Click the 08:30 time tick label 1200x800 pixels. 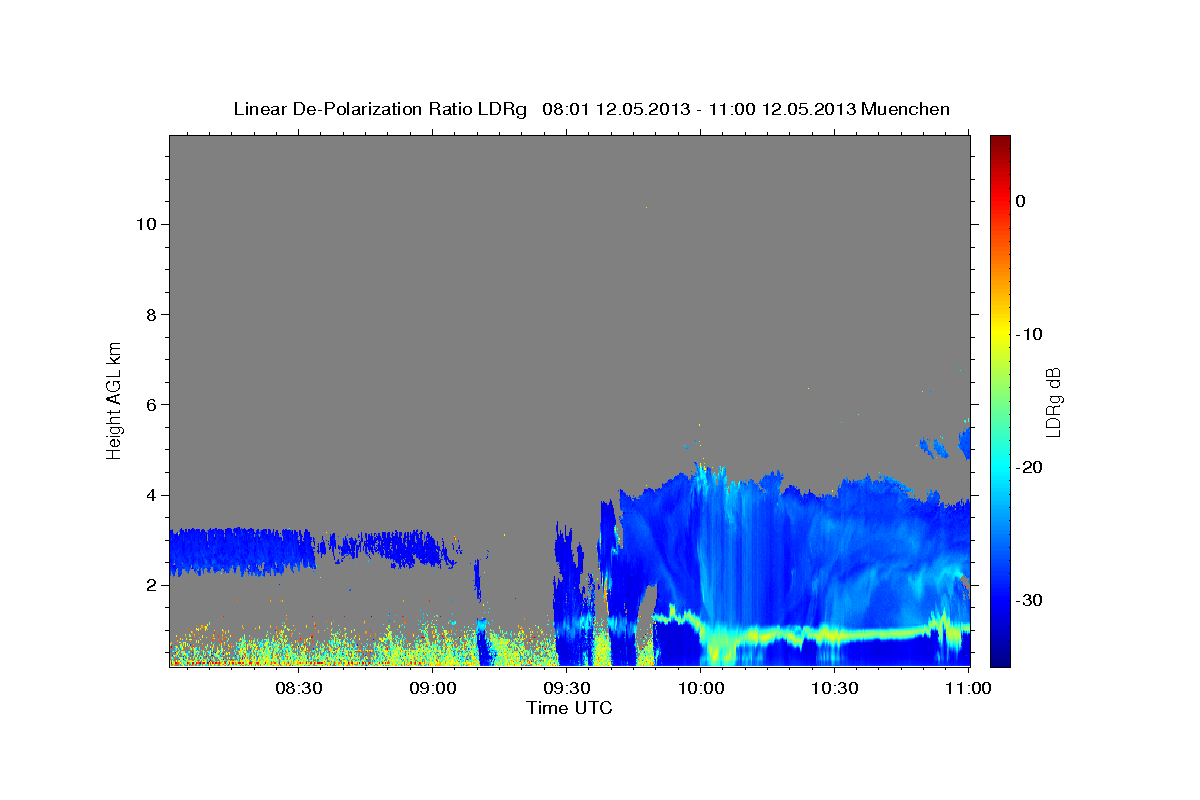[299, 688]
